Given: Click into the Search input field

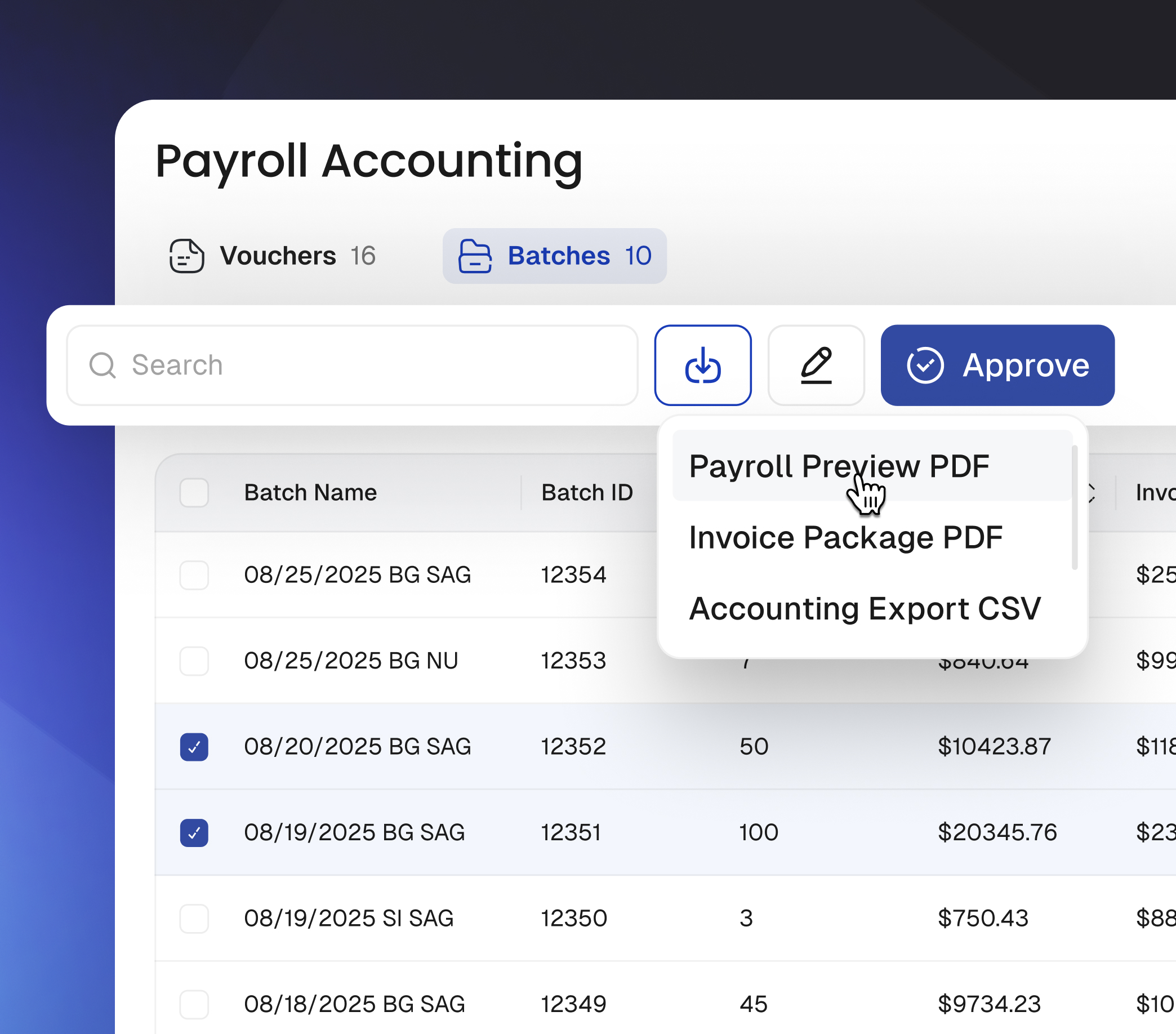Looking at the screenshot, I should pyautogui.click(x=368, y=366).
